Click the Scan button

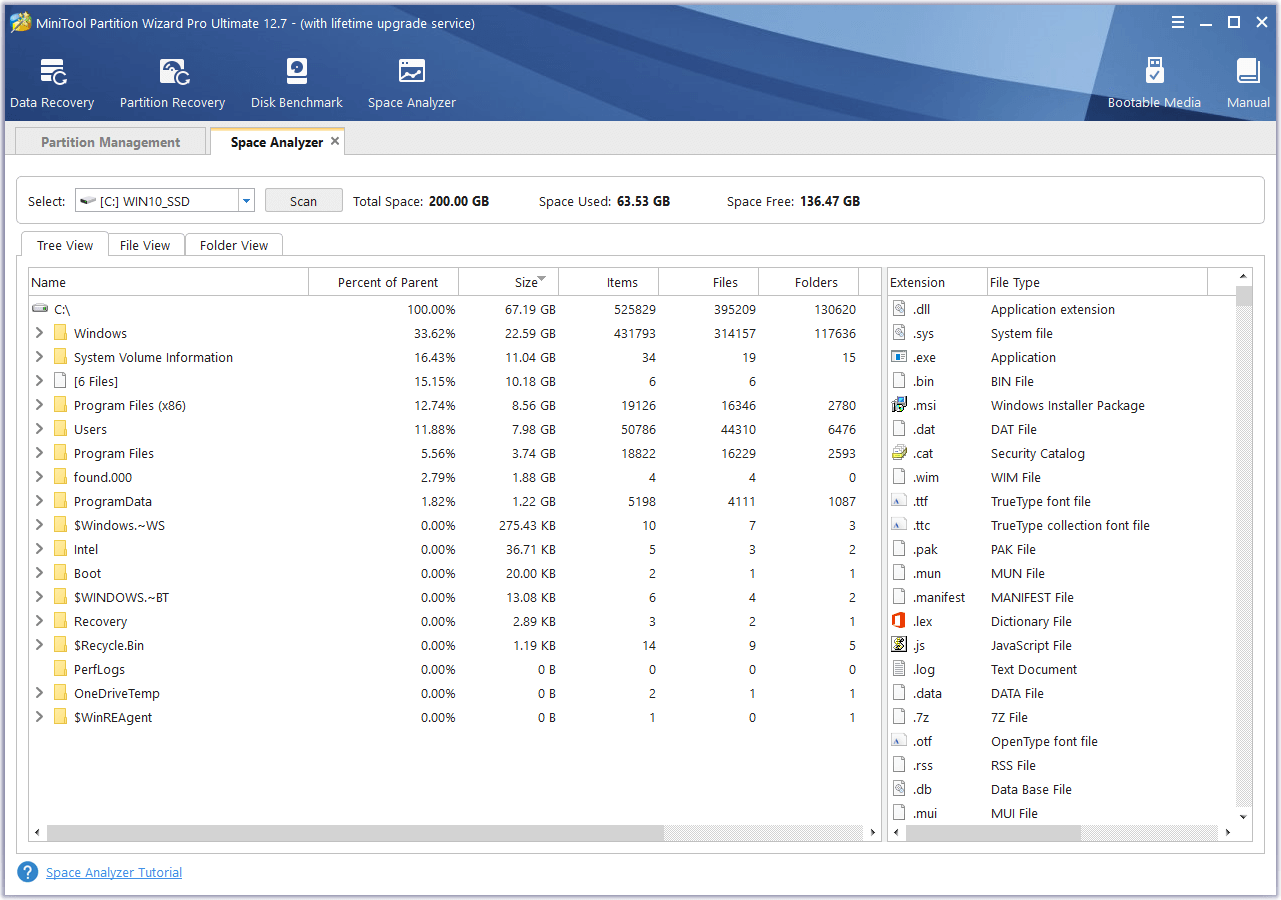(x=303, y=201)
